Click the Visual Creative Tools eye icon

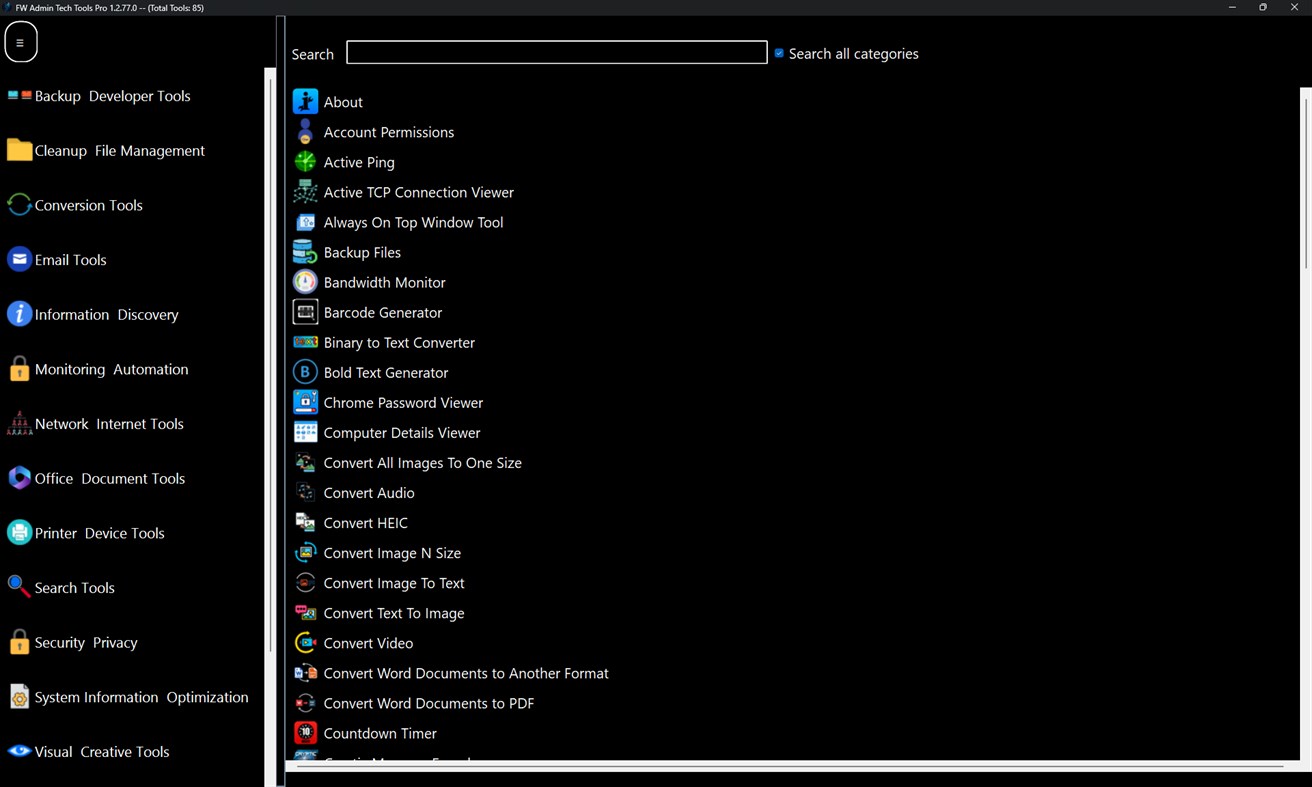(x=19, y=751)
